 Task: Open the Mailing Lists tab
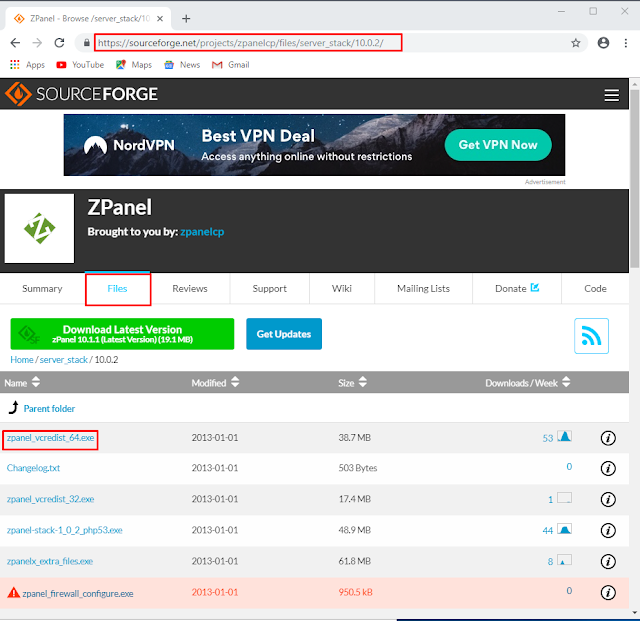(x=423, y=289)
